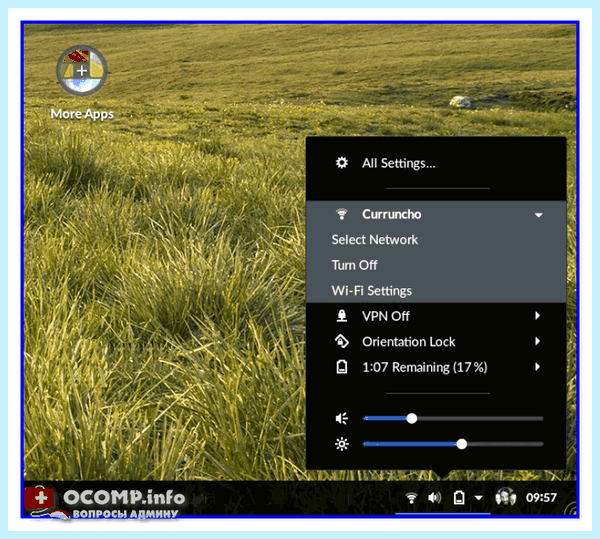Expand the Orientation Lock submenu arrow
The image size is (600, 539).
pyautogui.click(x=538, y=341)
